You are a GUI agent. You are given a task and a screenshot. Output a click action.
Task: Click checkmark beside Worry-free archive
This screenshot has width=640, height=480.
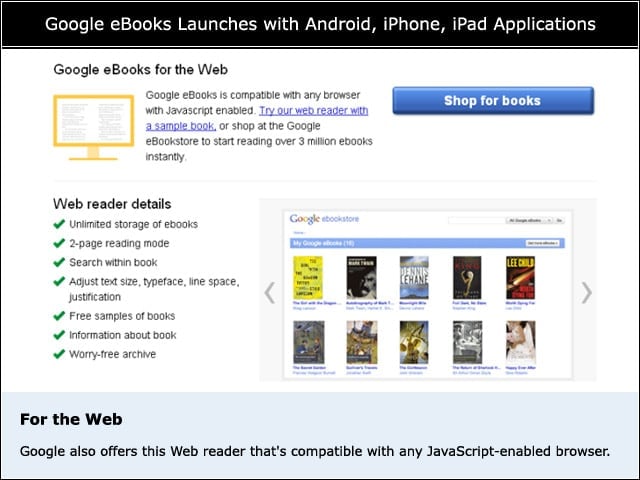click(59, 353)
